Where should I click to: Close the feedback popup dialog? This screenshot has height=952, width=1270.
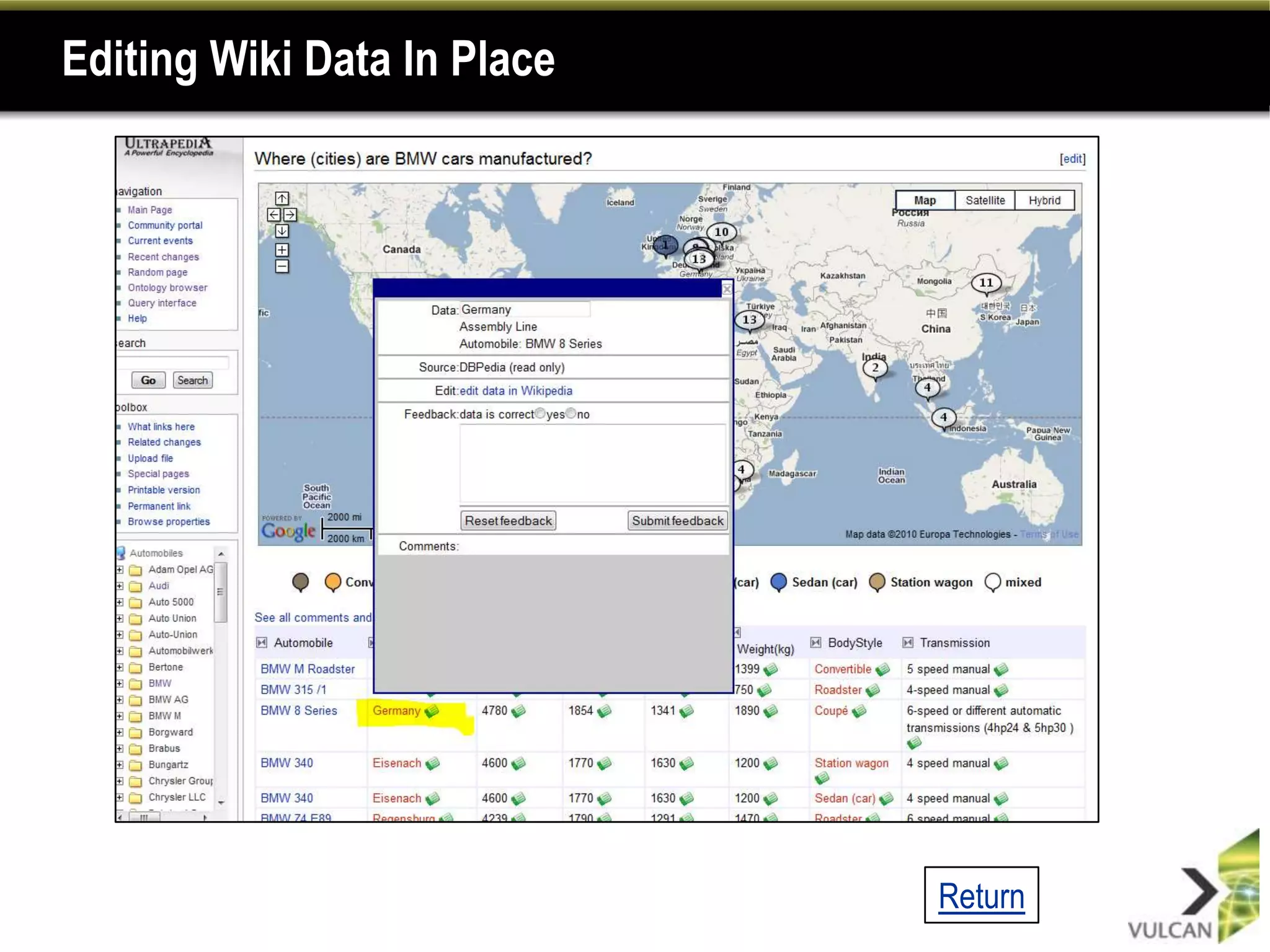click(727, 289)
